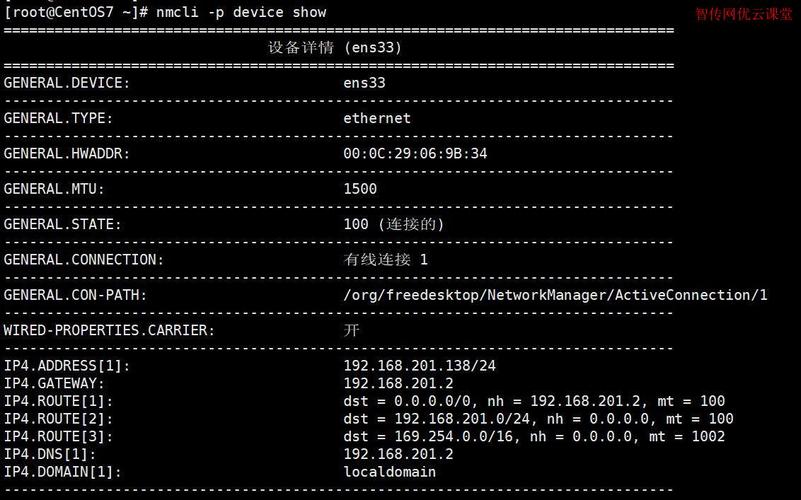Click the carrier value 开
The image size is (801, 500).
pos(351,330)
